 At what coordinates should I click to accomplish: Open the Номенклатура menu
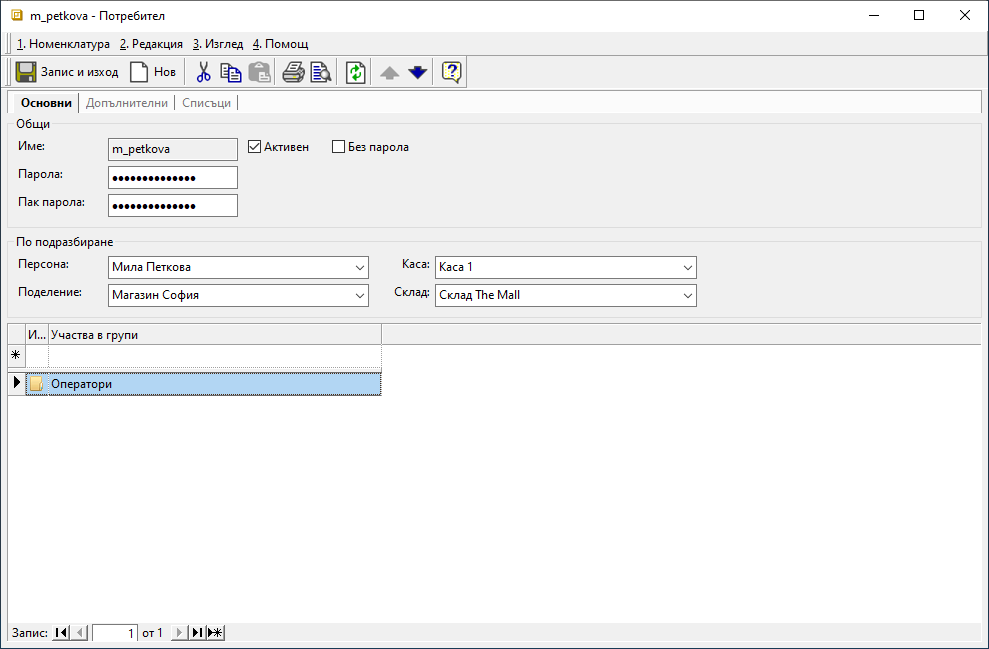click(63, 44)
